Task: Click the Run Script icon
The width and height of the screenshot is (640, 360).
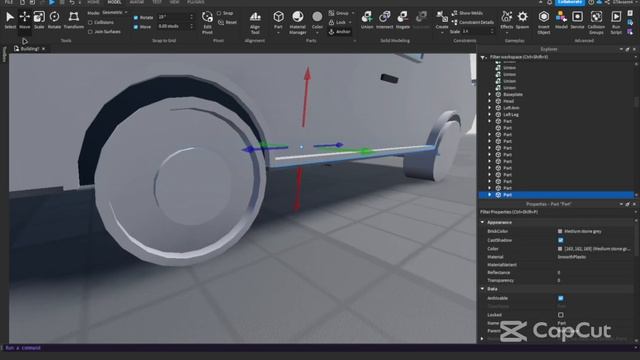Action: [616, 22]
